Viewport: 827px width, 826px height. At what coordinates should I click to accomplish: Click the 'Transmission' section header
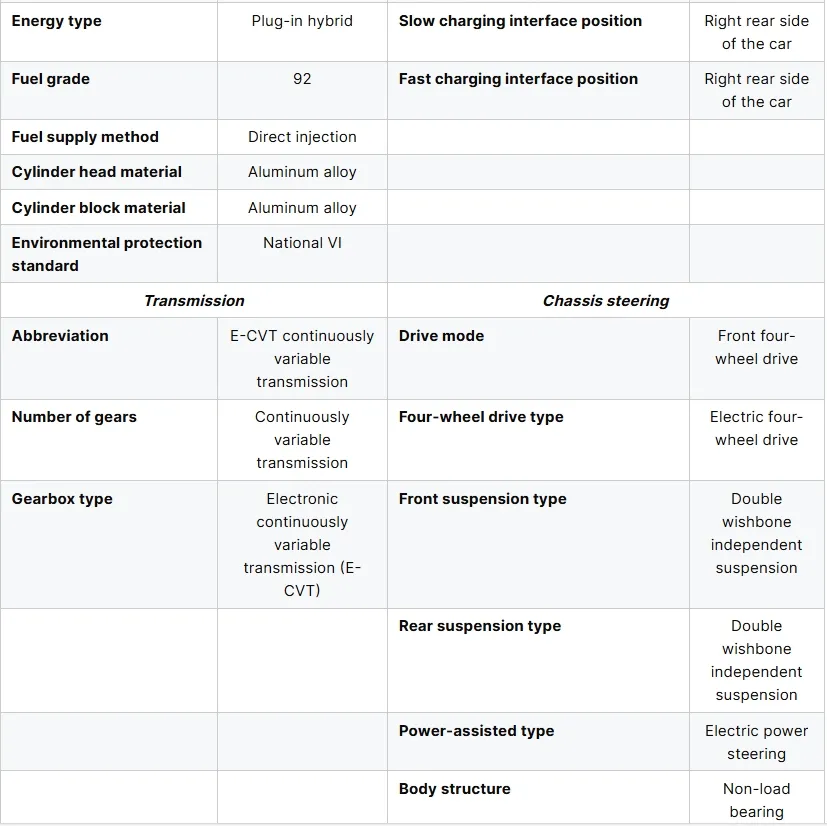coord(194,301)
